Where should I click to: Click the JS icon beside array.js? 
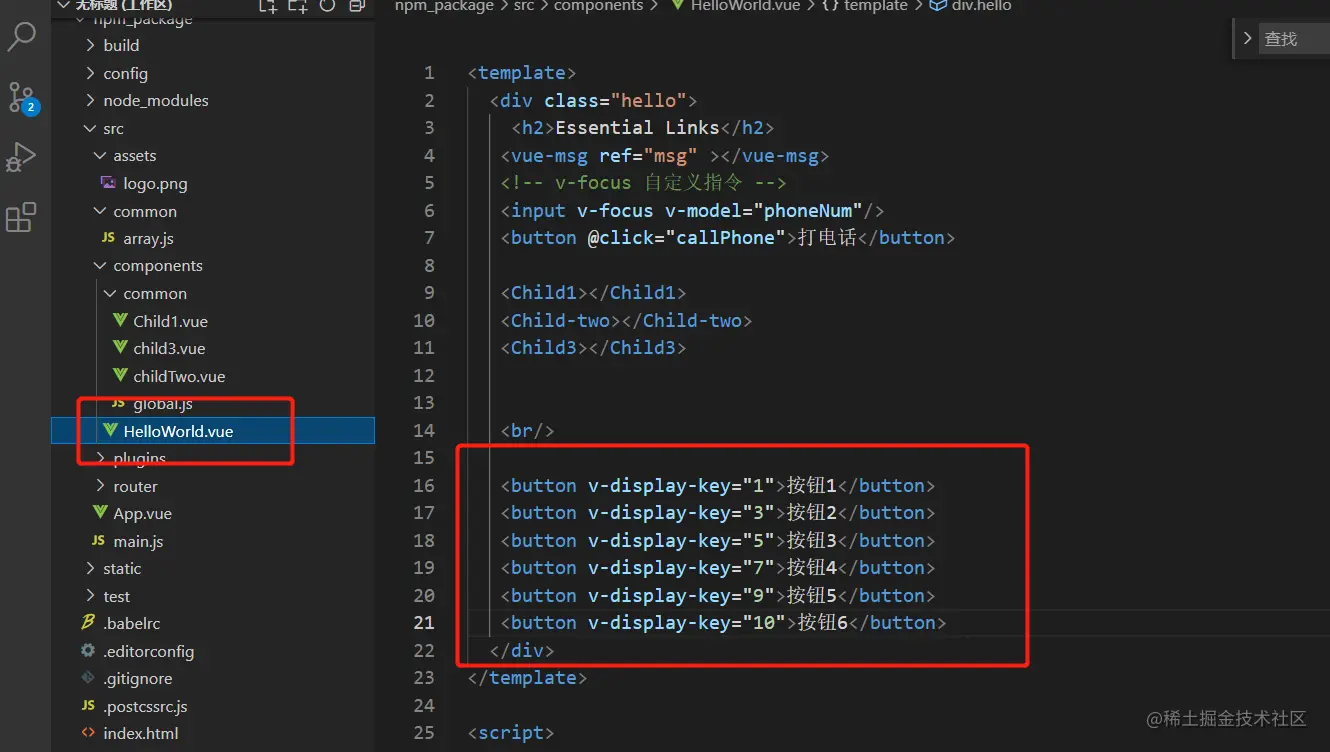(108, 238)
